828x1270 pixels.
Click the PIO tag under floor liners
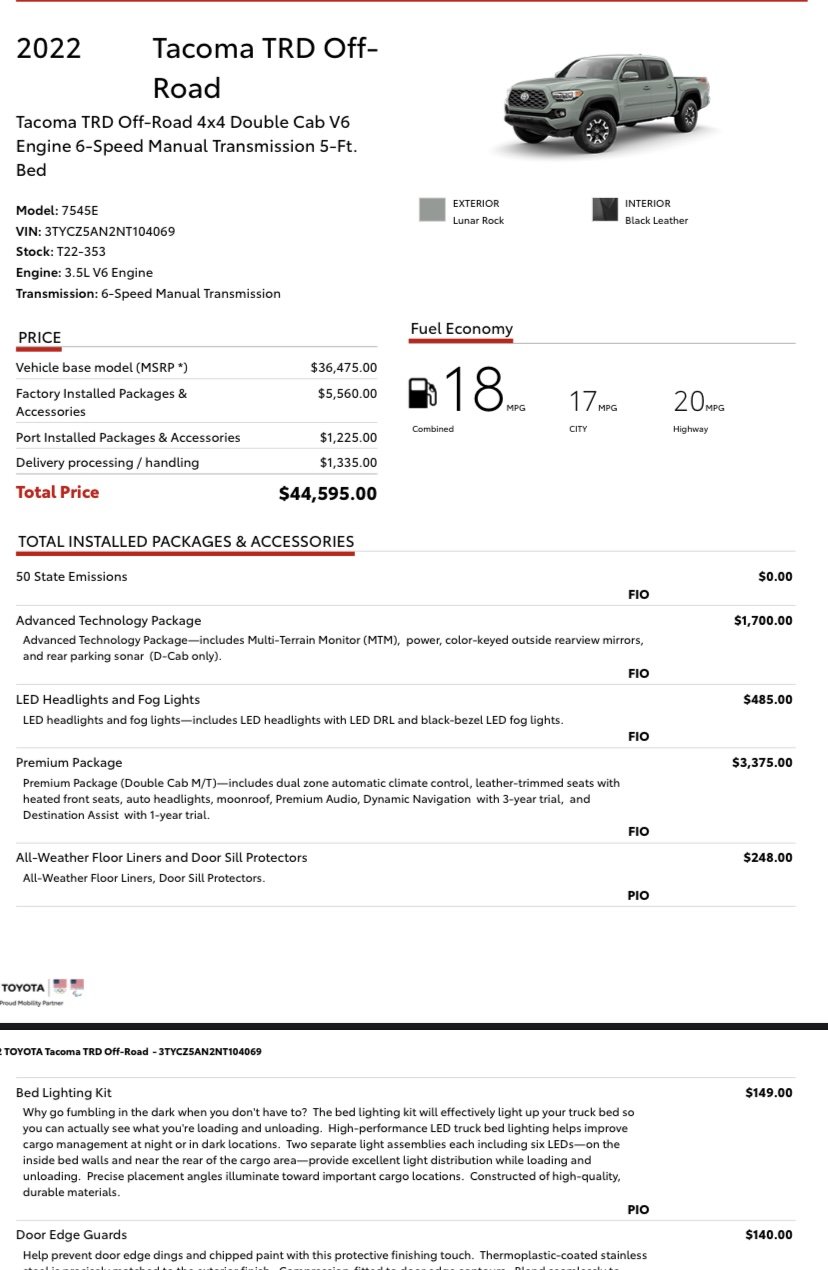coord(638,896)
